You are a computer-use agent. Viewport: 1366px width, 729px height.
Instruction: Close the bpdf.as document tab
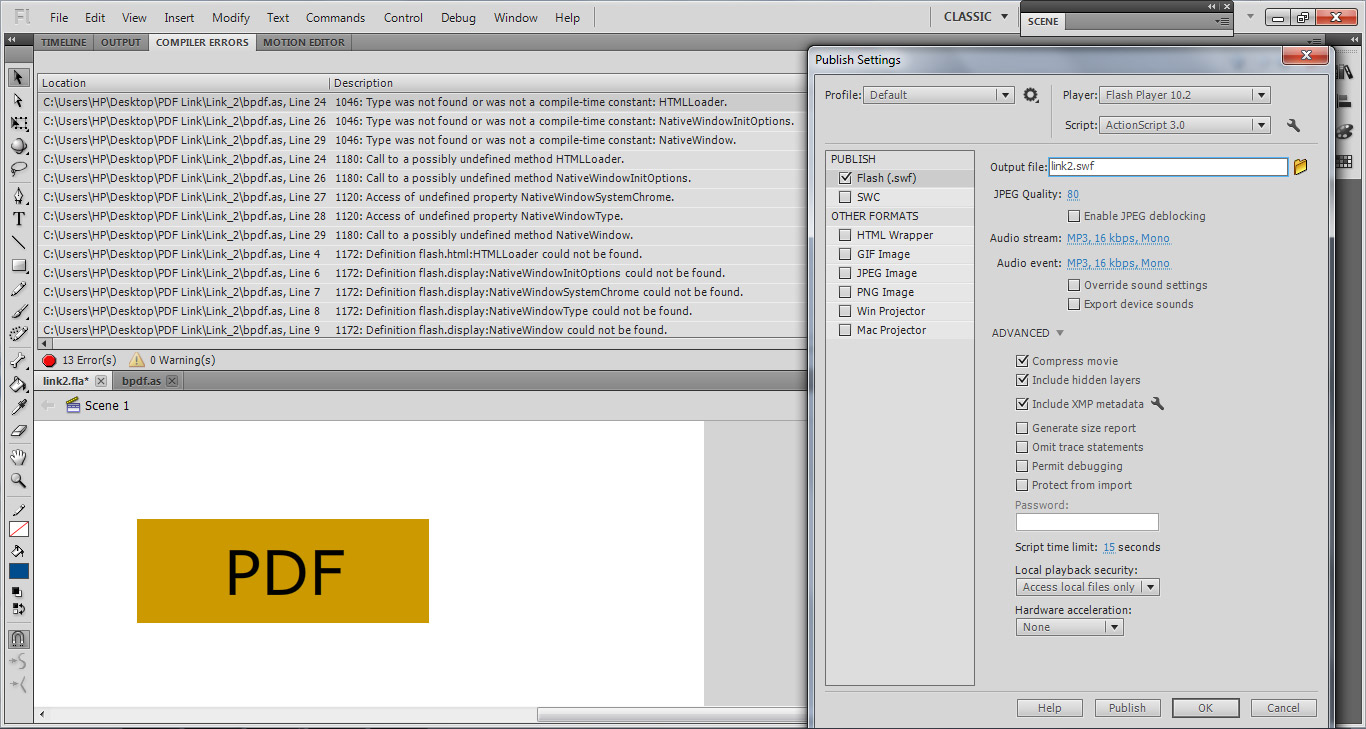coord(172,381)
